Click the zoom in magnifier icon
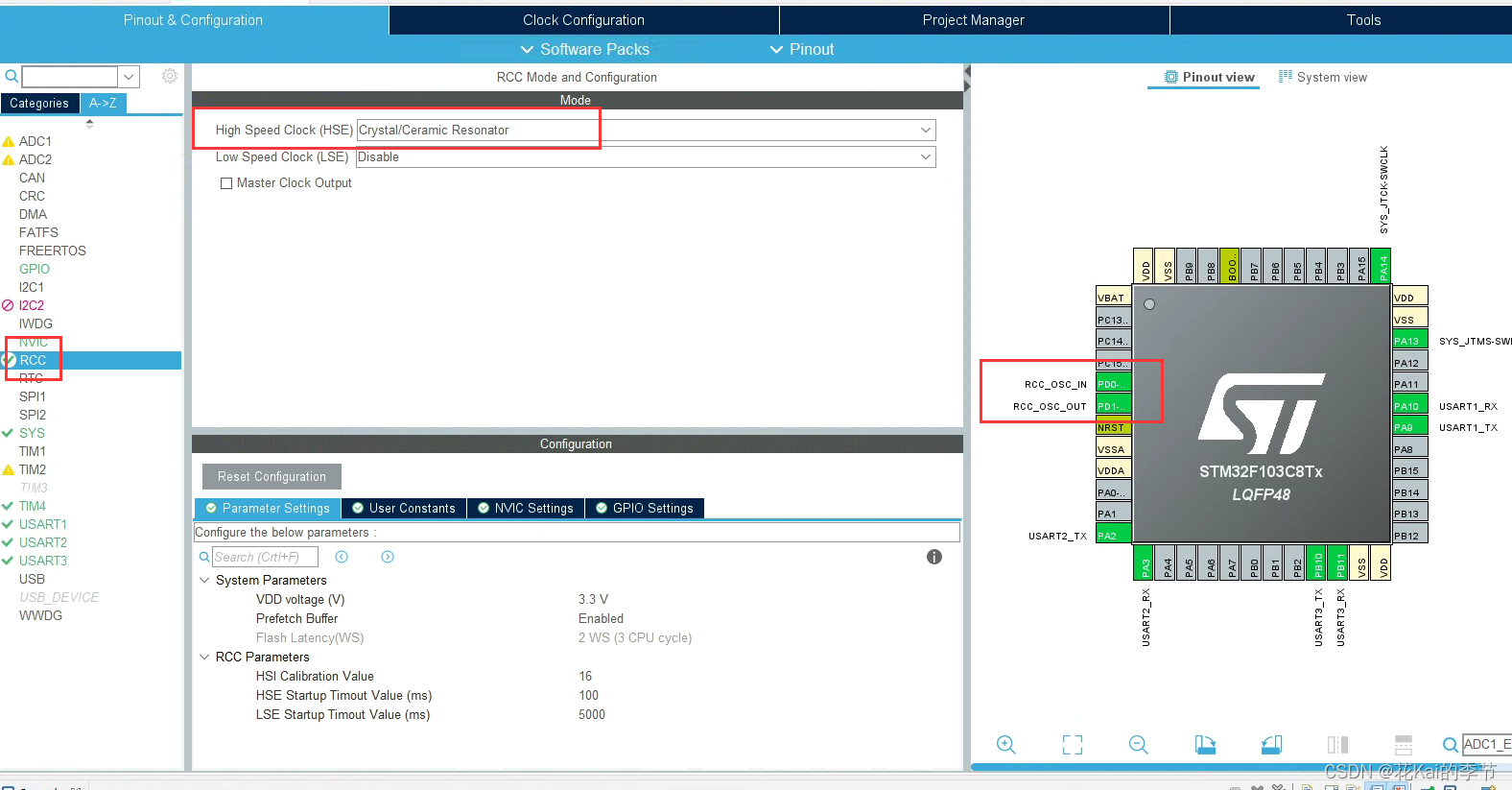Image resolution: width=1512 pixels, height=790 pixels. click(x=1005, y=744)
